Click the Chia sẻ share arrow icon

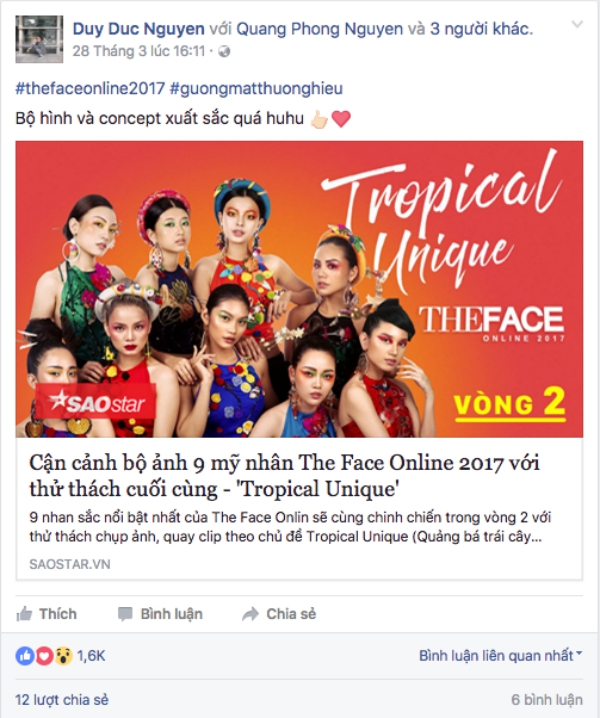250,614
